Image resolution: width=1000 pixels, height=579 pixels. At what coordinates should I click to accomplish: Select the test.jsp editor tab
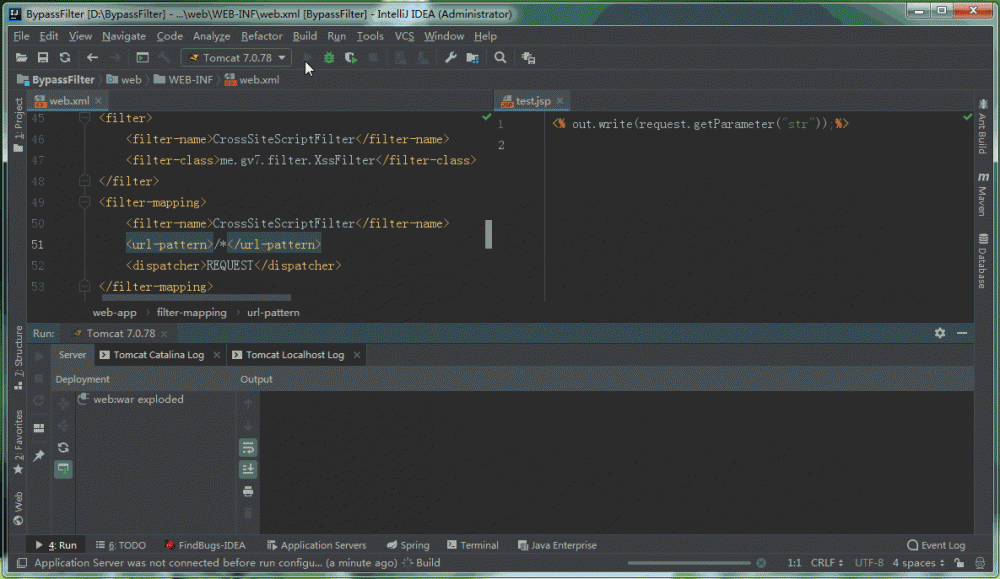click(532, 101)
